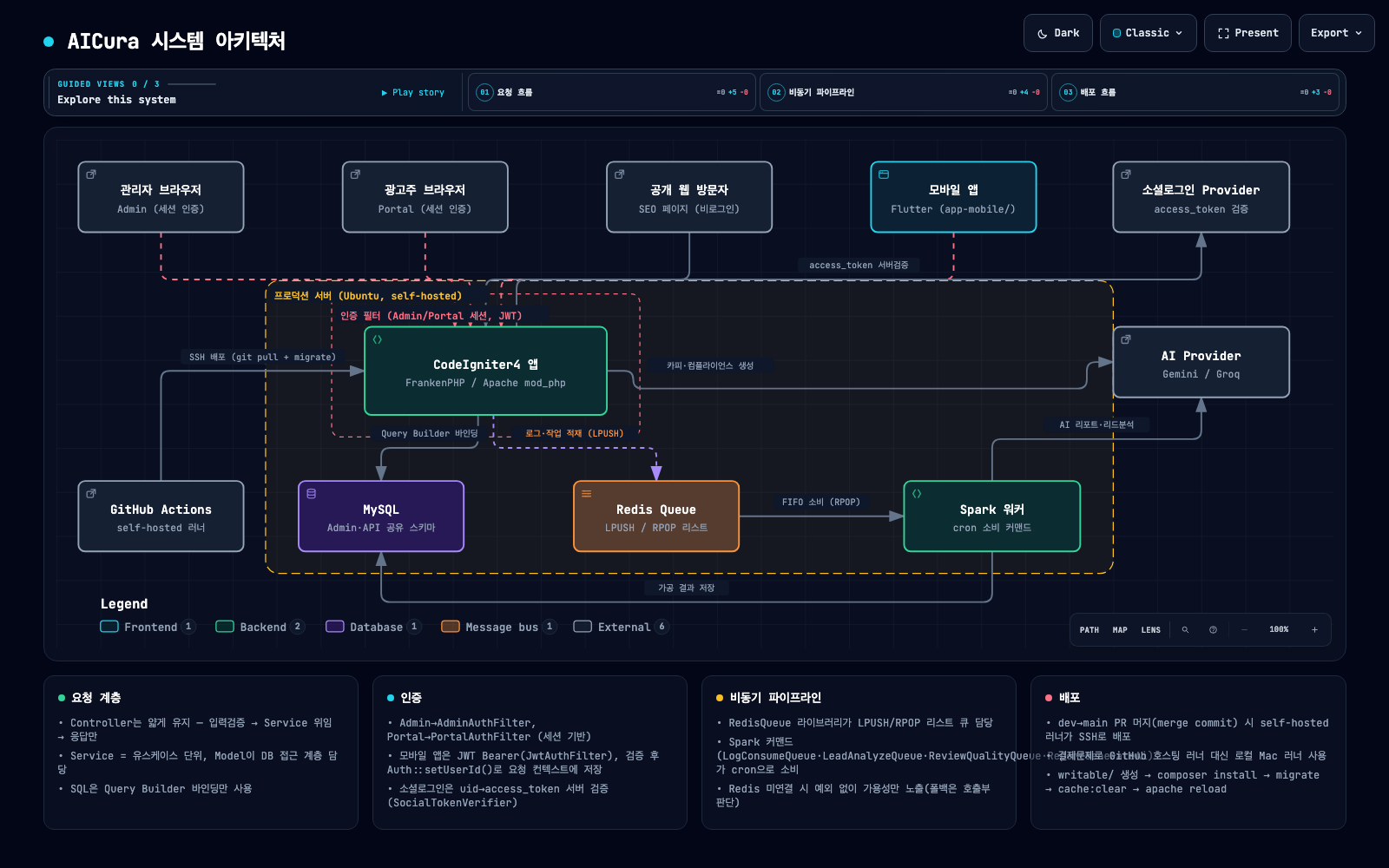The image size is (1389, 868).
Task: Click the 100% zoom level readout
Action: pyautogui.click(x=1279, y=630)
